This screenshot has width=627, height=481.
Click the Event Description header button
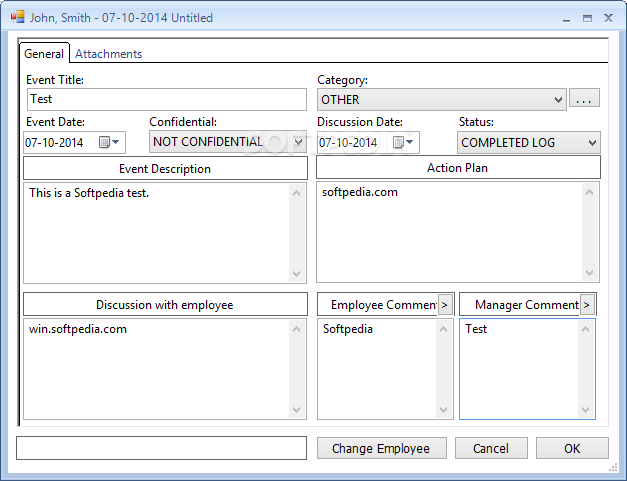pos(165,169)
